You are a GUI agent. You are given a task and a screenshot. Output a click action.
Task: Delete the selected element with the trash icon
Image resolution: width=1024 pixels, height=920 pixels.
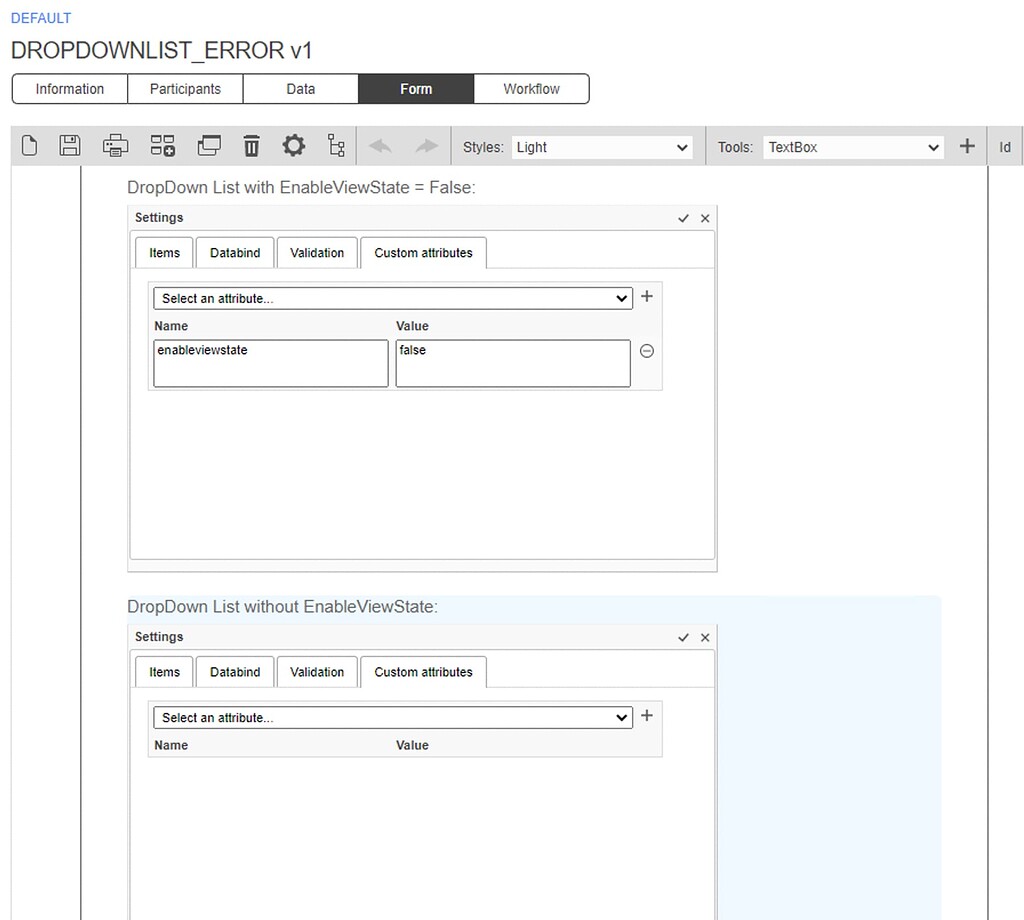pyautogui.click(x=250, y=145)
